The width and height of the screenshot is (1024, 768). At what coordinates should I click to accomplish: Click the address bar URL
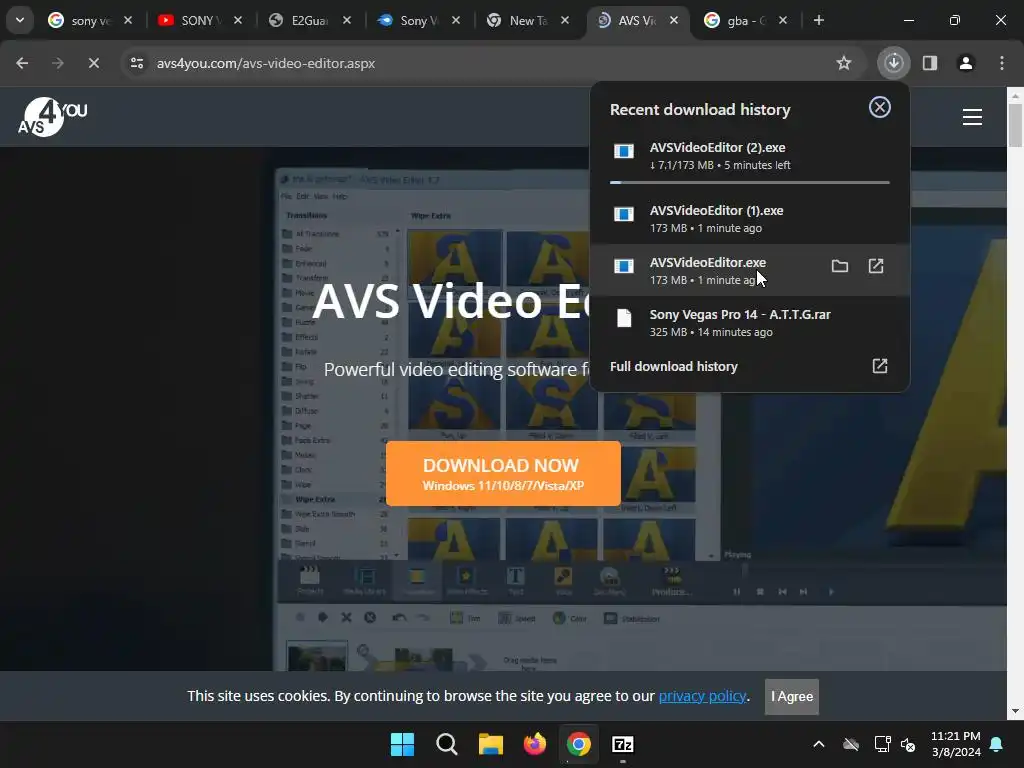pyautogui.click(x=266, y=63)
